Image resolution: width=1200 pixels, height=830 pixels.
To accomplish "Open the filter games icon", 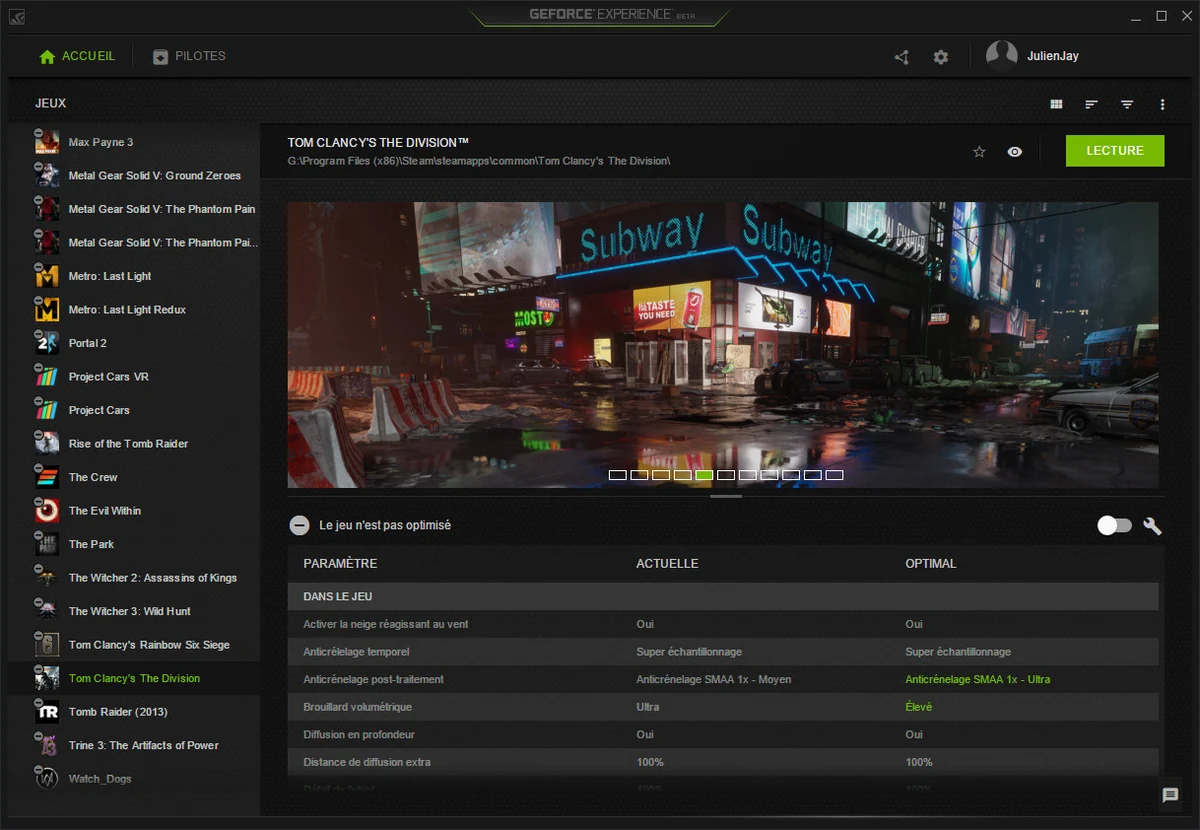I will 1127,104.
